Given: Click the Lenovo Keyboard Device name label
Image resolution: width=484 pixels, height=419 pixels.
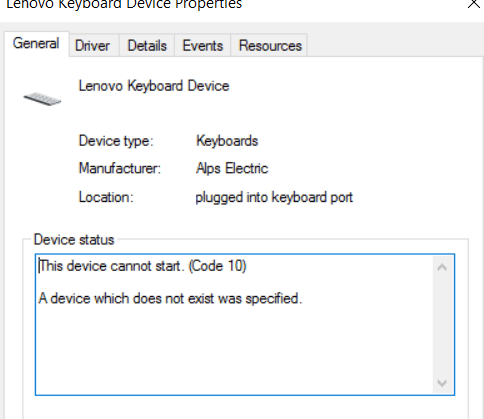Looking at the screenshot, I should (154, 86).
